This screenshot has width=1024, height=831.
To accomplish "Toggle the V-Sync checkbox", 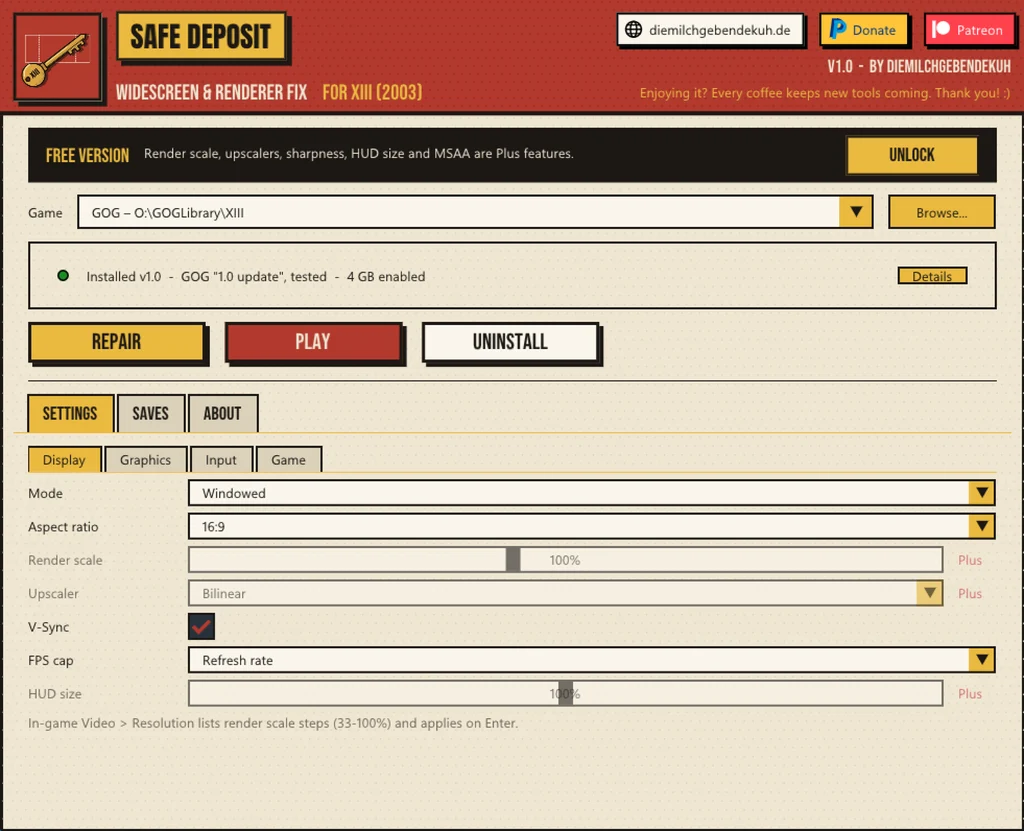I will coord(201,627).
